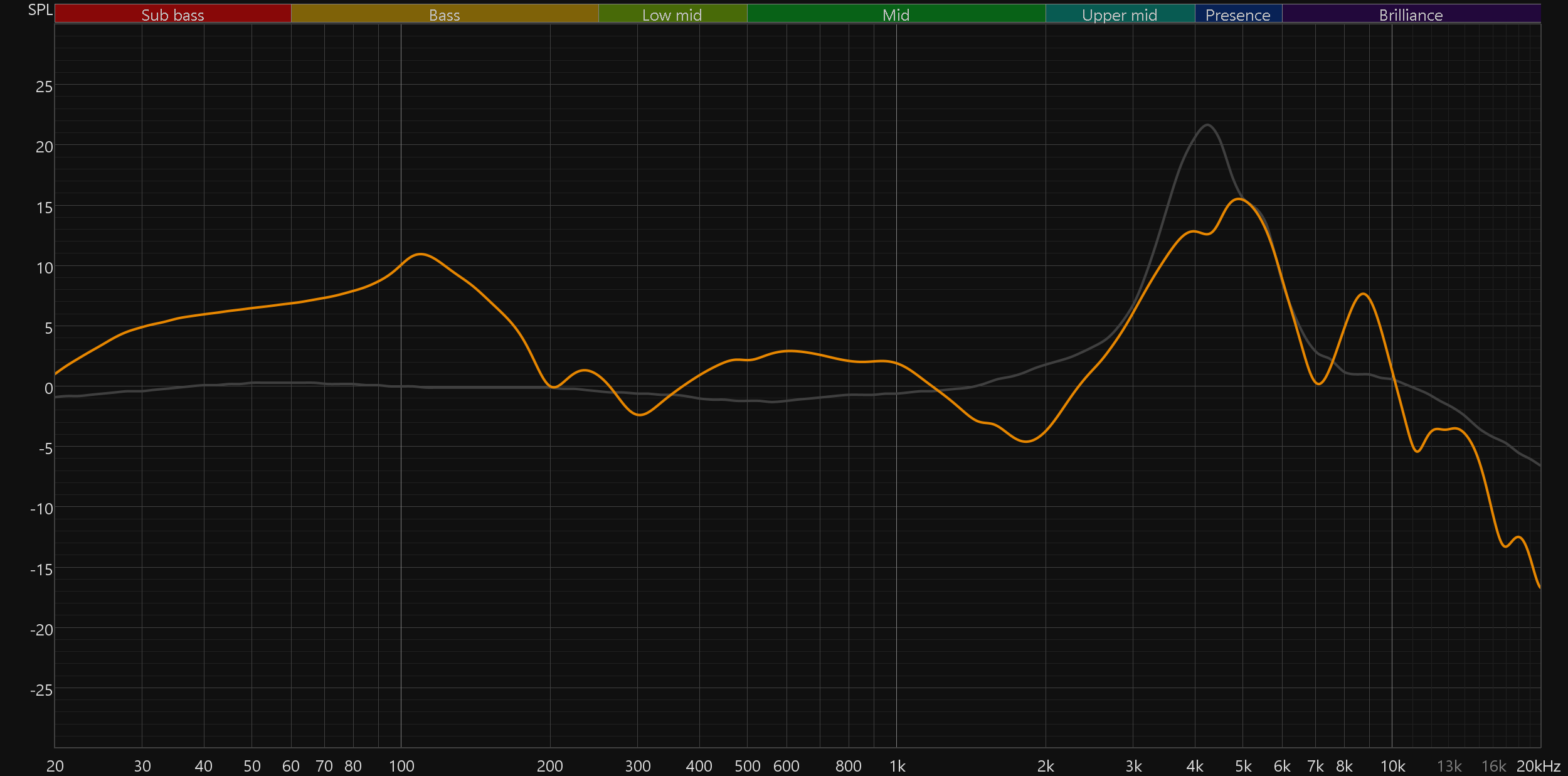Click the -25 dB label on SPL axis

(41, 690)
